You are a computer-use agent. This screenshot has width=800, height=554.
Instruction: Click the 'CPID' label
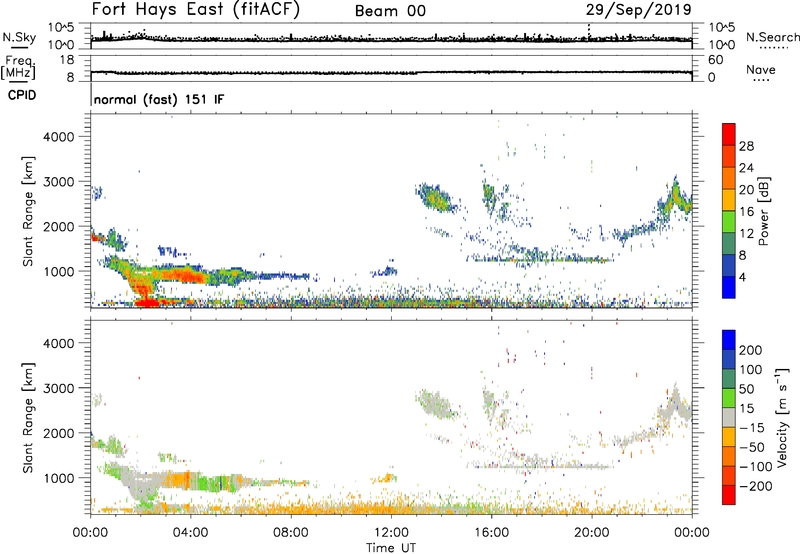(22, 95)
